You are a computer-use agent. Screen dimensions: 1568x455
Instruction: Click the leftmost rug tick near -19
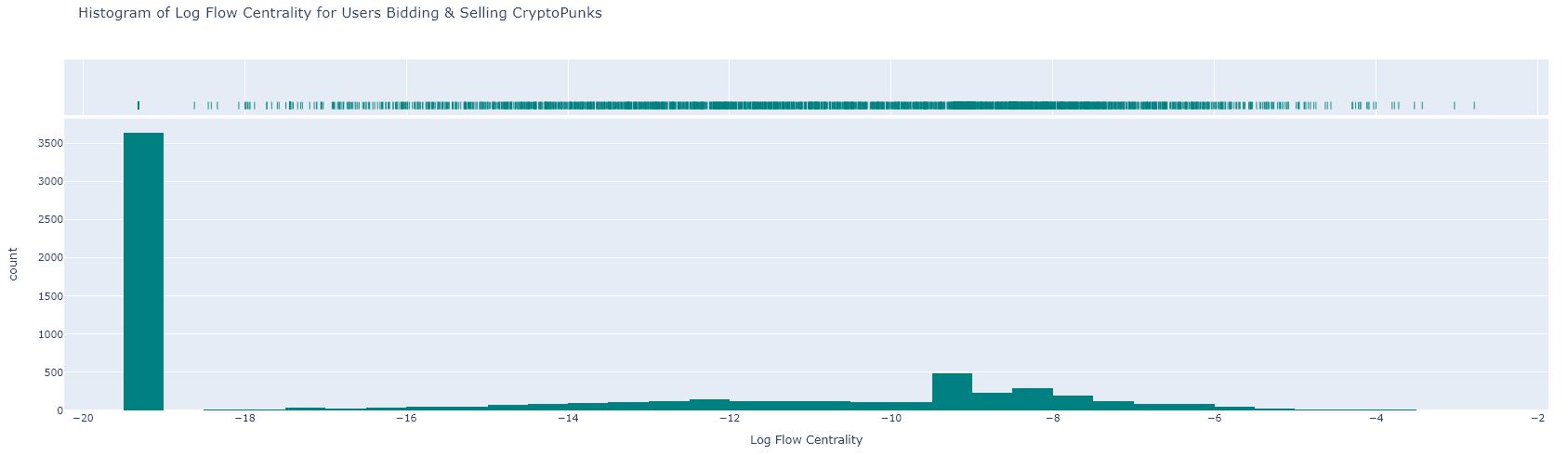[x=138, y=105]
